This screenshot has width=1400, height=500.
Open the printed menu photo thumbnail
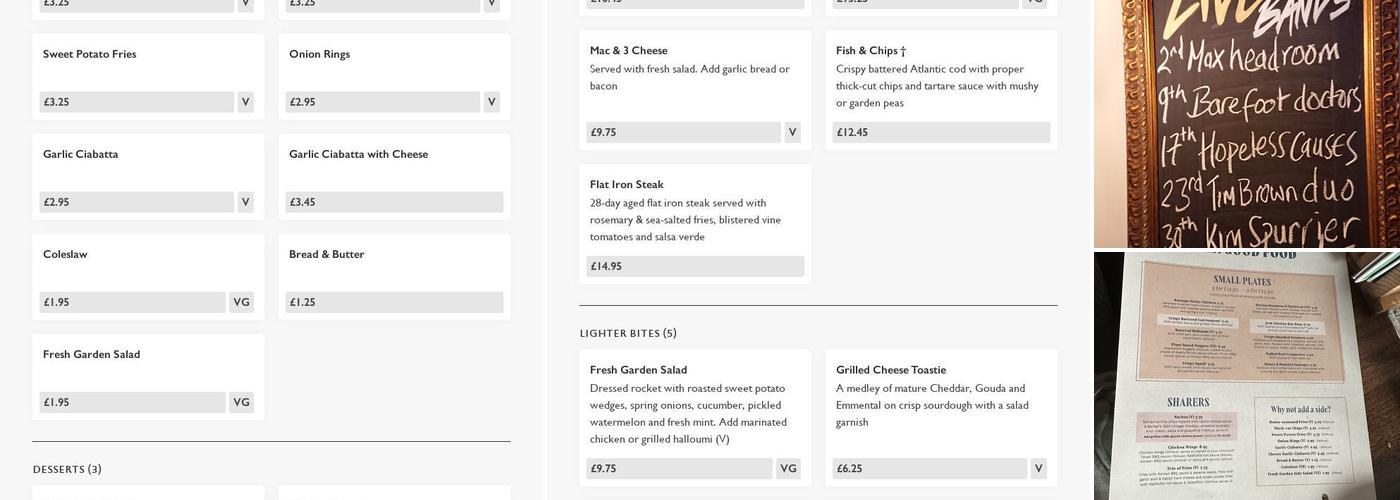point(1246,375)
